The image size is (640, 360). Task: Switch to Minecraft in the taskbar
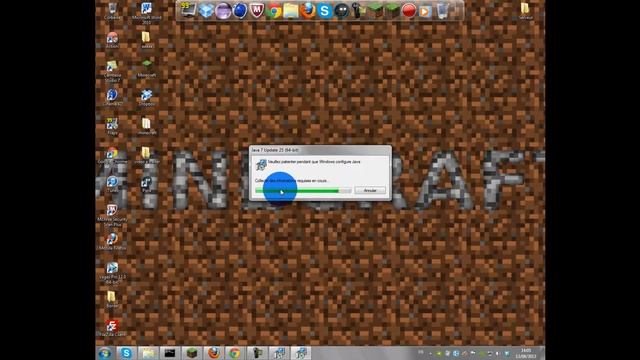coord(191,353)
